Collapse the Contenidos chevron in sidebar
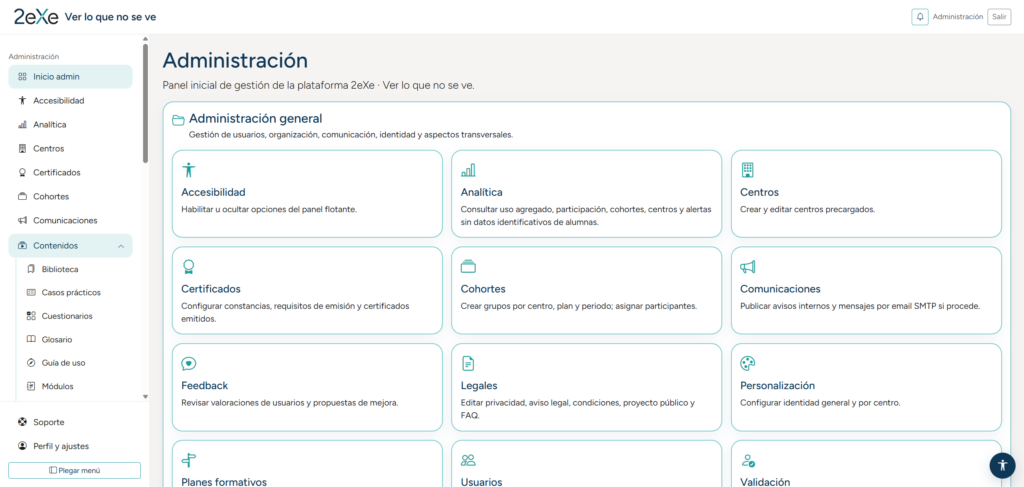The image size is (1024, 487). tap(121, 246)
